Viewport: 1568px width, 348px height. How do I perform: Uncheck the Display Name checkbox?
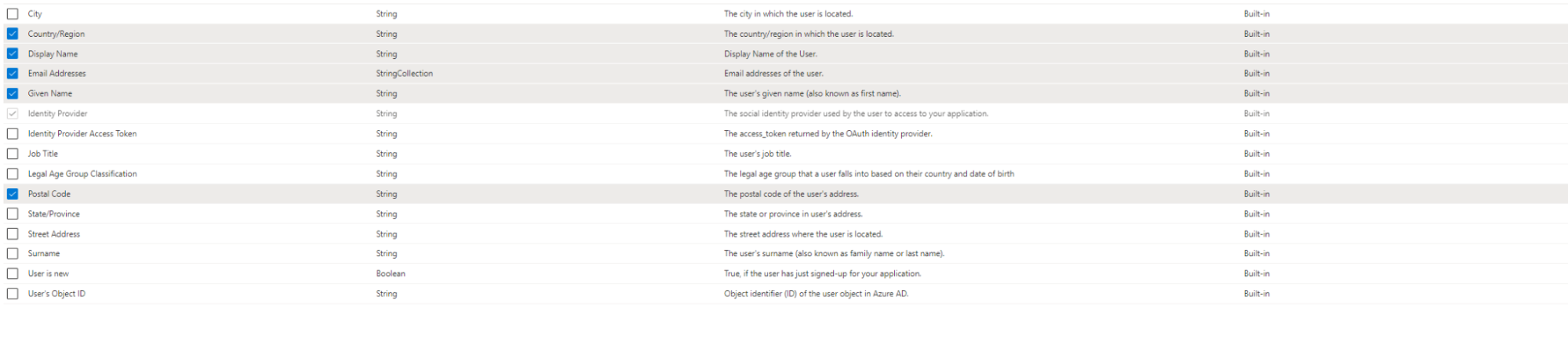point(13,54)
